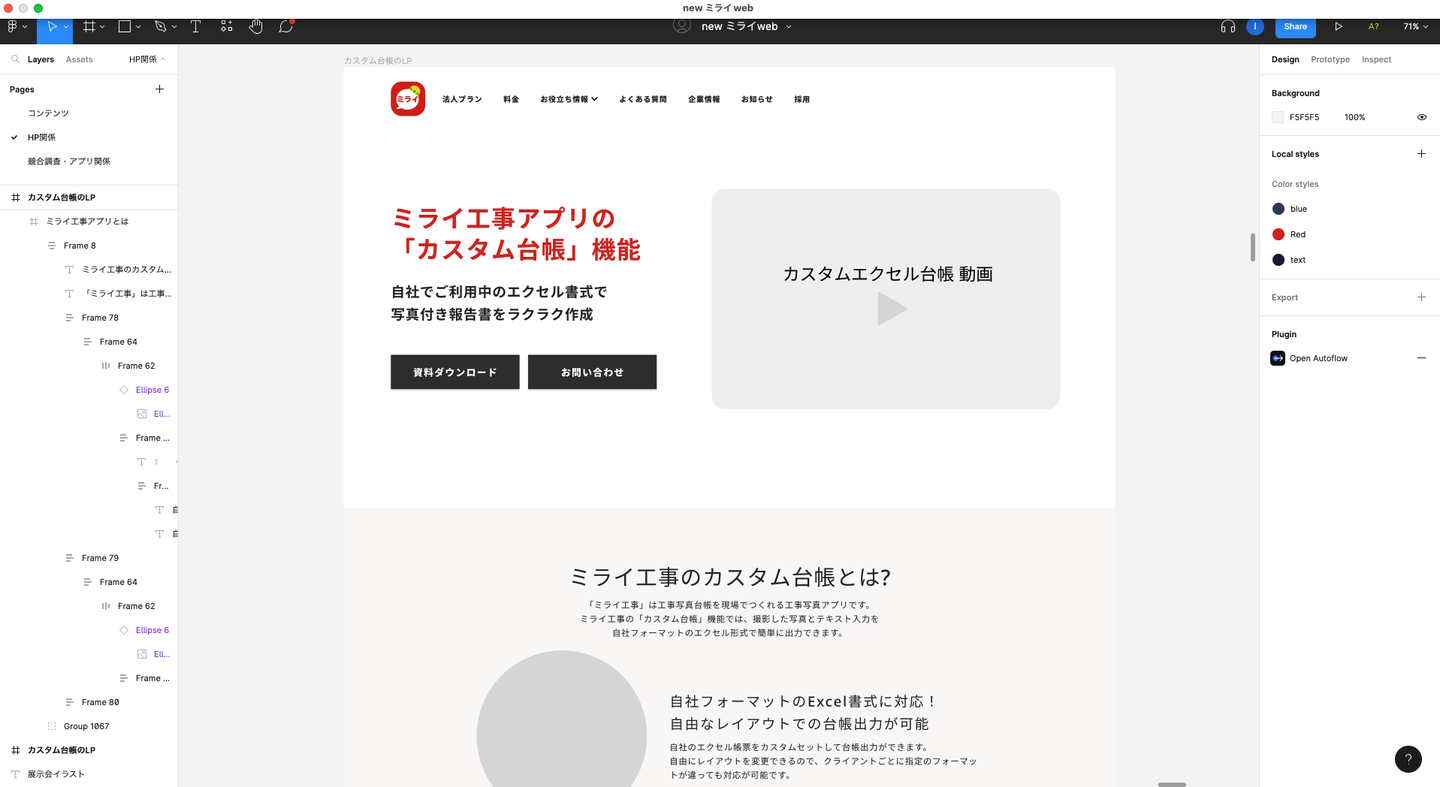Toggle background fill visibility eye
This screenshot has width=1440, height=787.
pyautogui.click(x=1421, y=117)
